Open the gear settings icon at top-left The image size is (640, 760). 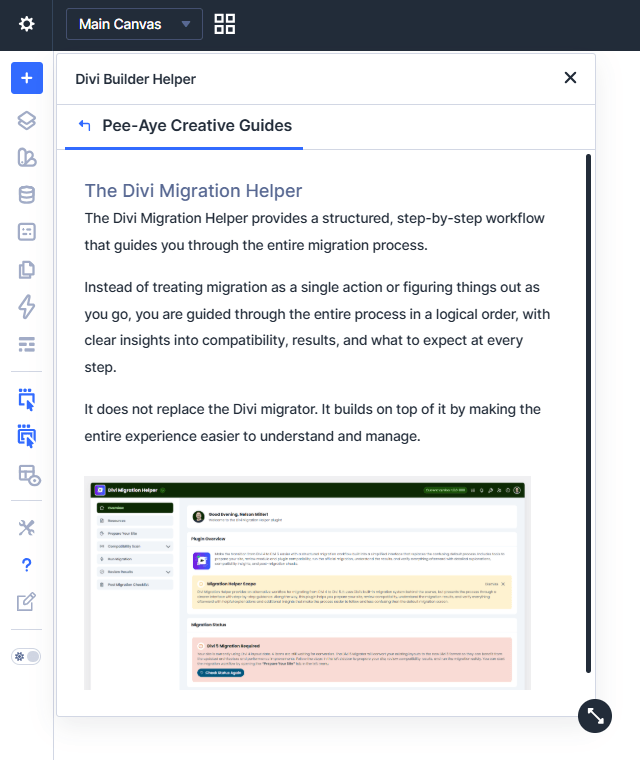(x=27, y=24)
